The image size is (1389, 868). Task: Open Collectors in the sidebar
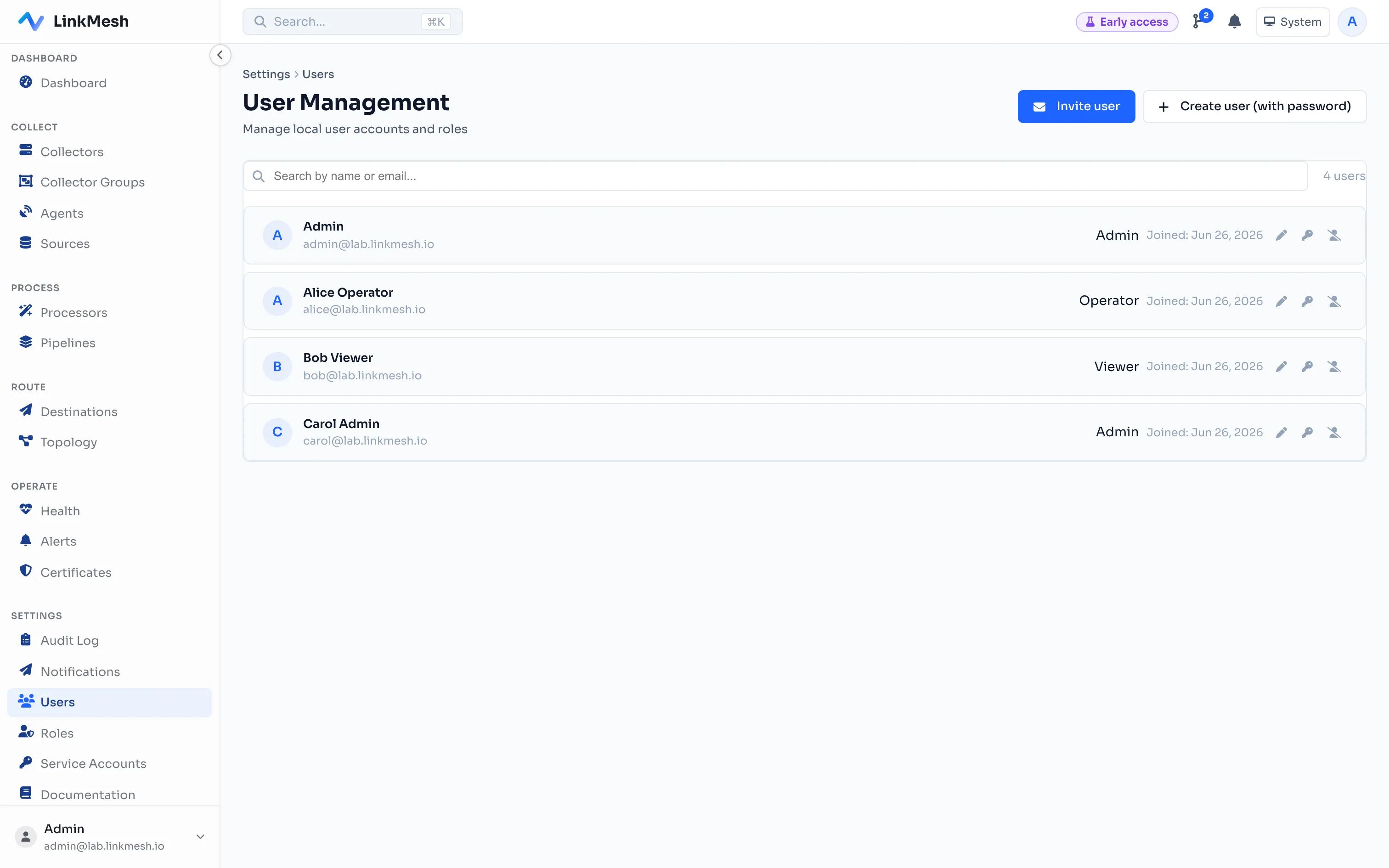point(109,152)
